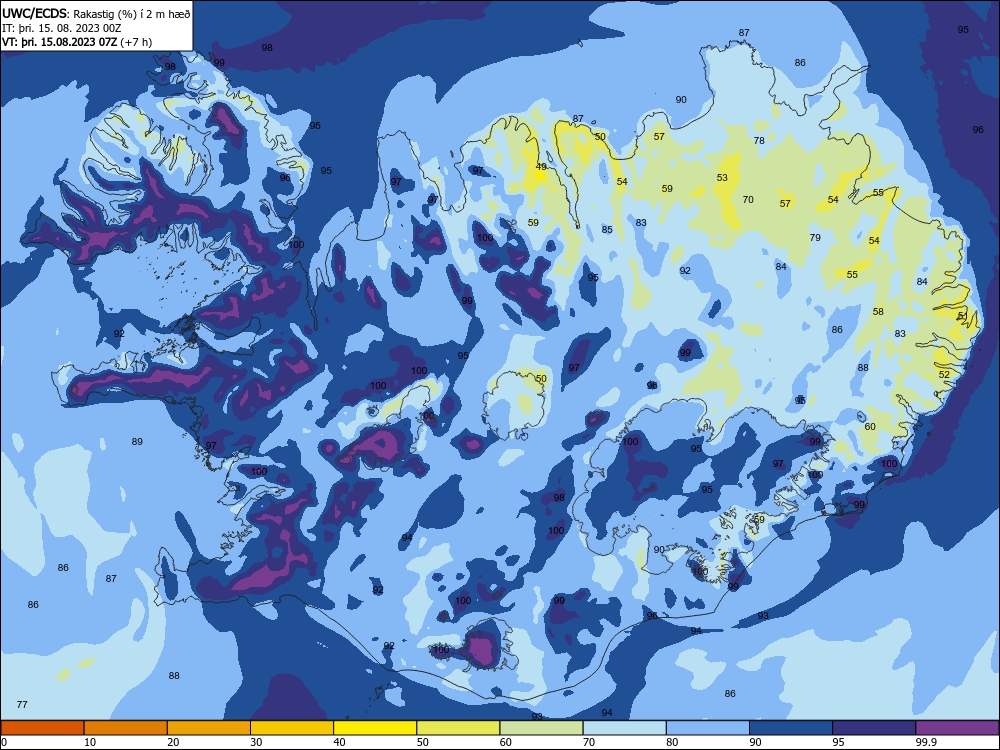Click the 80–90 light blue legend swatch
Viewport: 1000px width, 750px height.
click(x=708, y=728)
